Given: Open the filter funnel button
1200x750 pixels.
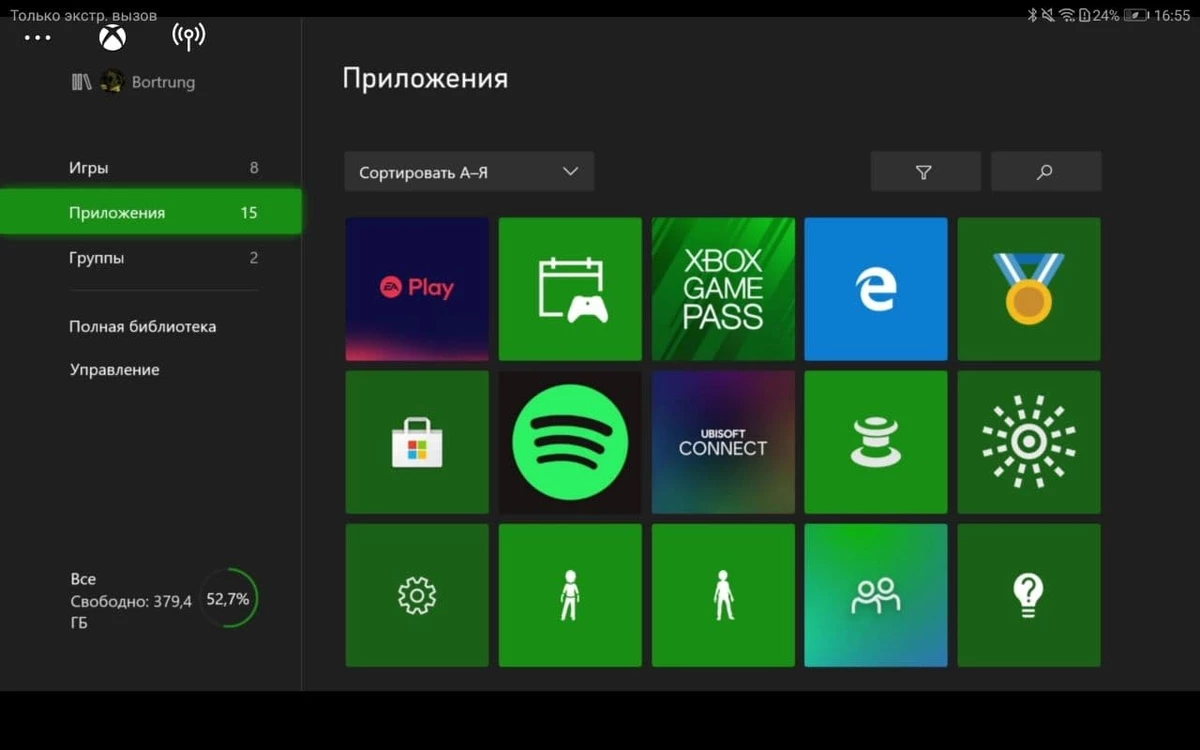Looking at the screenshot, I should coord(925,172).
